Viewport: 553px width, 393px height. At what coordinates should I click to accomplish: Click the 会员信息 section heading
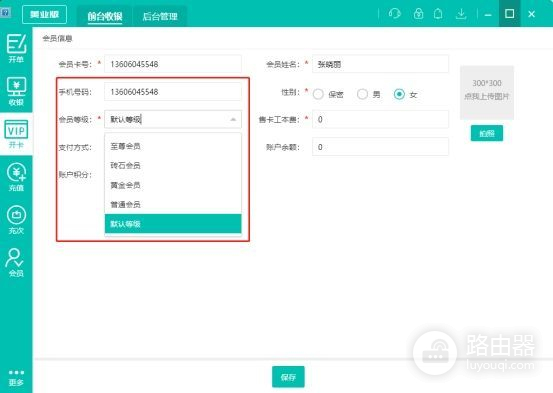tap(57, 38)
